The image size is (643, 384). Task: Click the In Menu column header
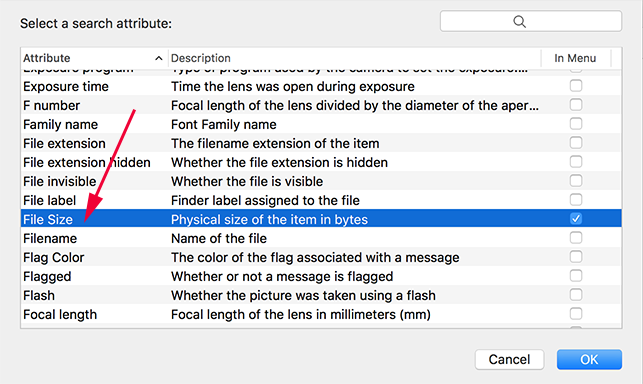click(x=575, y=58)
